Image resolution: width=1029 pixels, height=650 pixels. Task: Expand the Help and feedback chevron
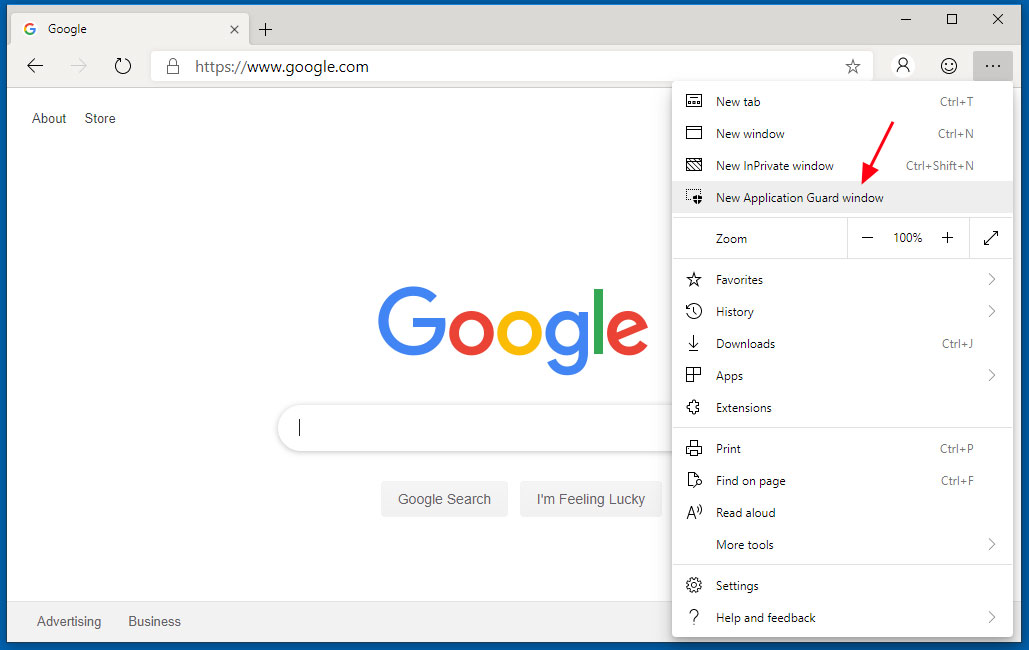coord(992,617)
